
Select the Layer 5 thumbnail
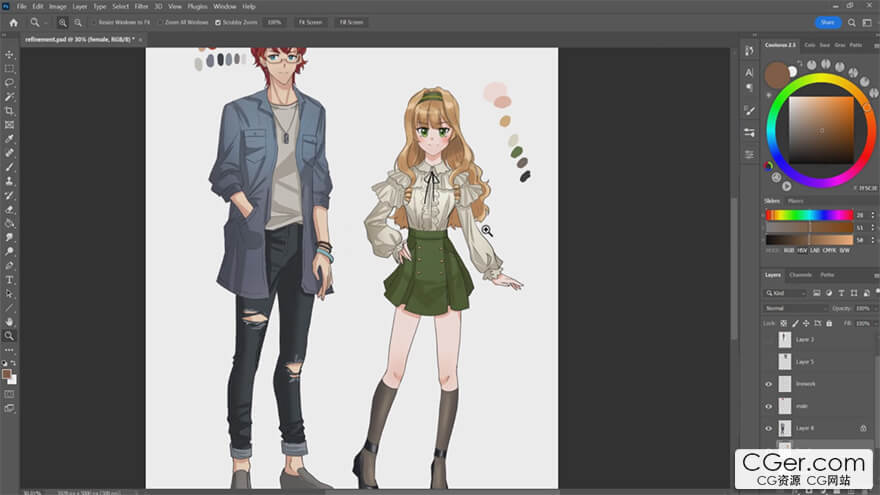coord(785,361)
